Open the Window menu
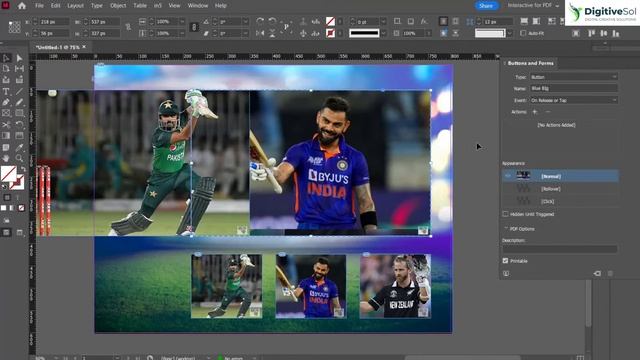This screenshot has height=360, width=640. coord(198,6)
